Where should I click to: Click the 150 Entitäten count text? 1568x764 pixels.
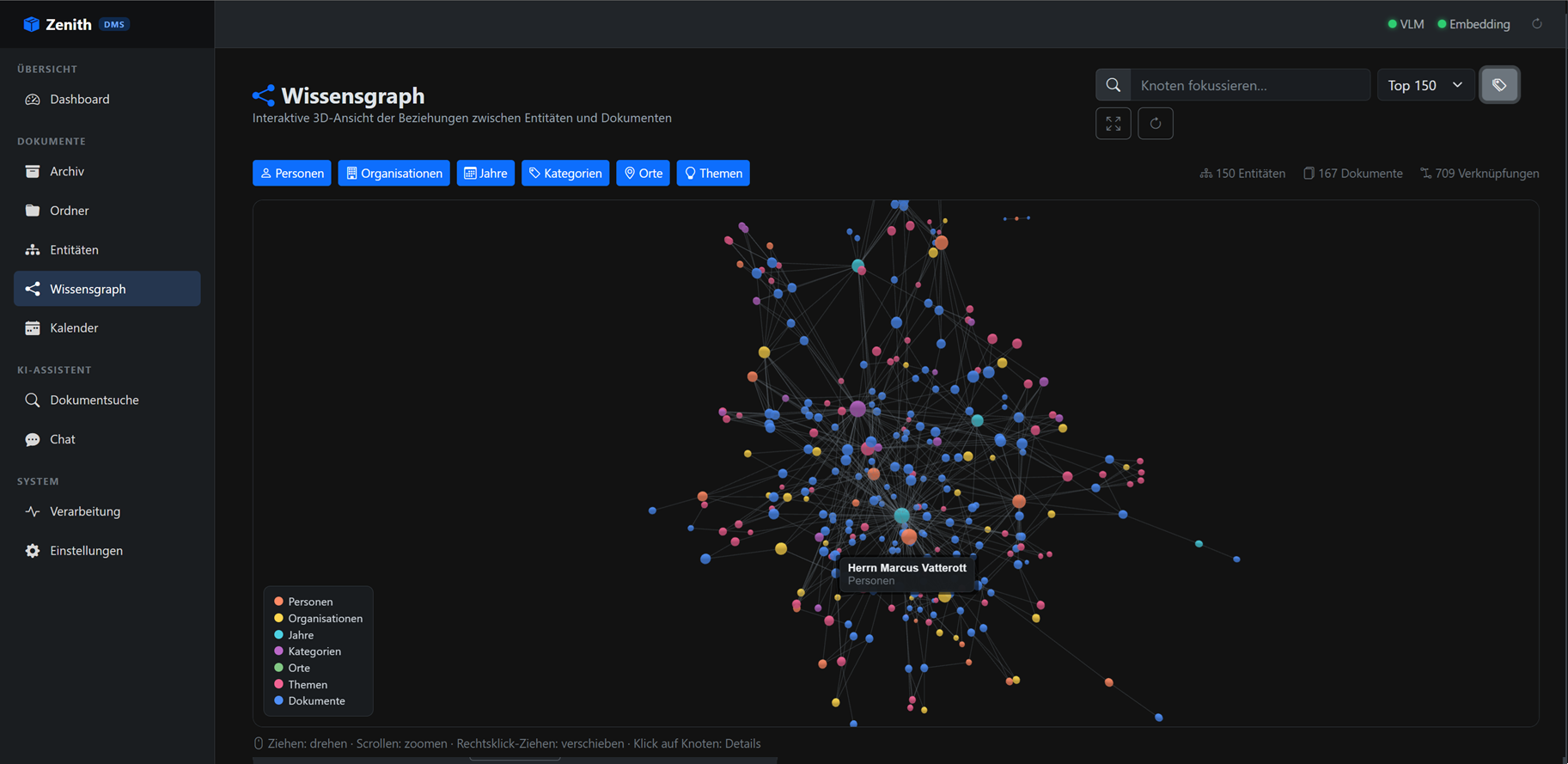[x=1250, y=174]
